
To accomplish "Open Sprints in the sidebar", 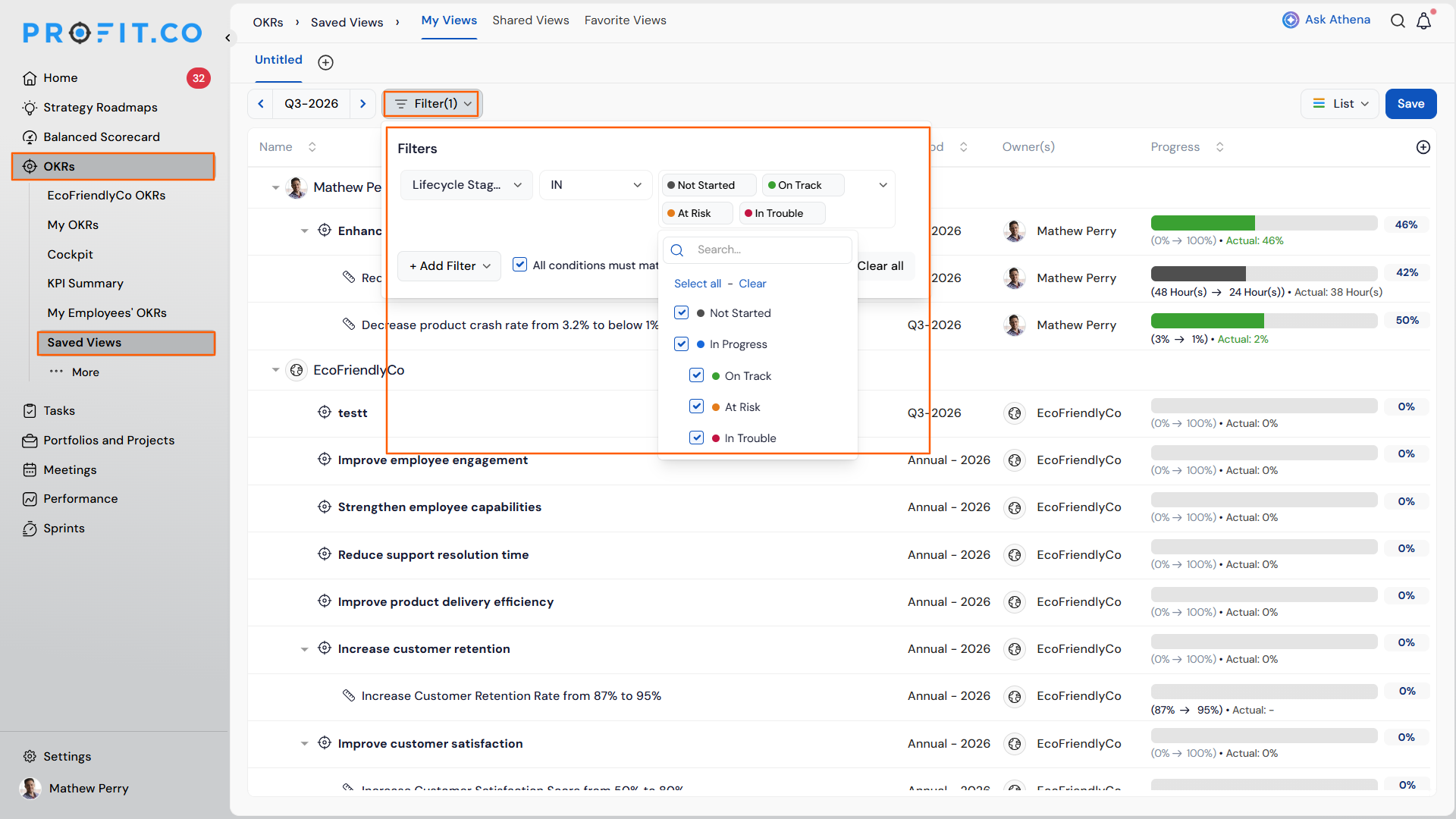I will (64, 529).
